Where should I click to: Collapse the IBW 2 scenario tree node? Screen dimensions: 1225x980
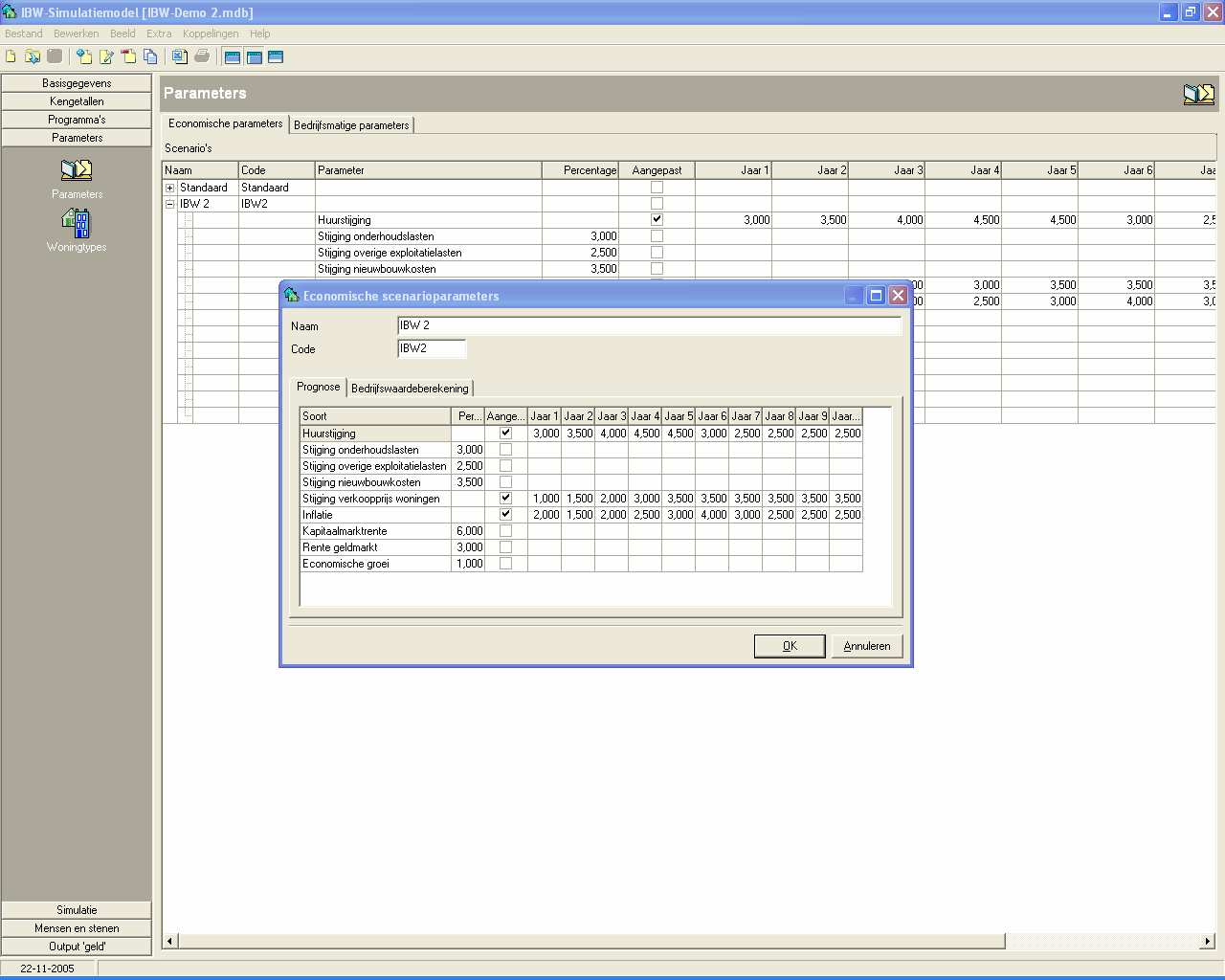pos(170,204)
